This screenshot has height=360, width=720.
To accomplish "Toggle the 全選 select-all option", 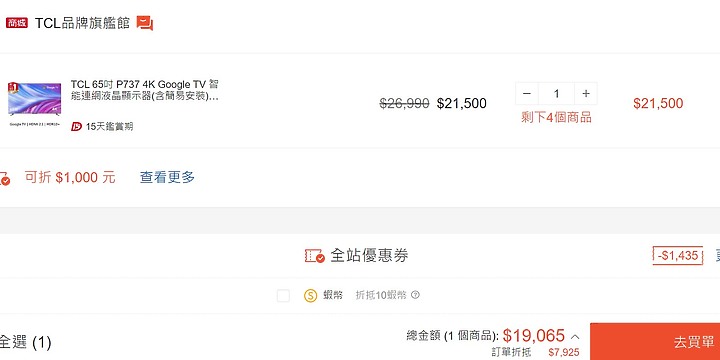I will click(25, 343).
